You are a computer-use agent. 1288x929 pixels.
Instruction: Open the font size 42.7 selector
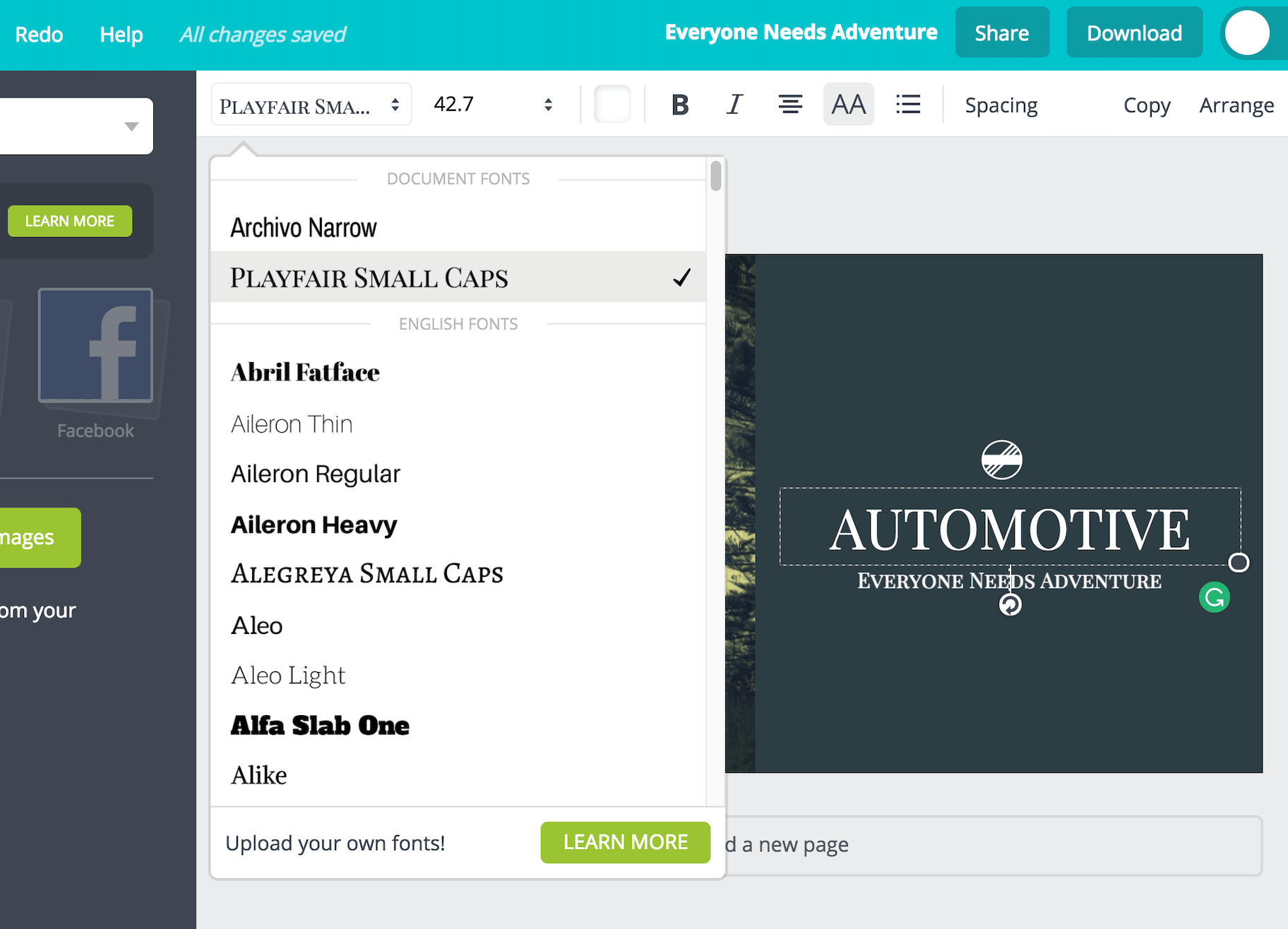click(492, 105)
